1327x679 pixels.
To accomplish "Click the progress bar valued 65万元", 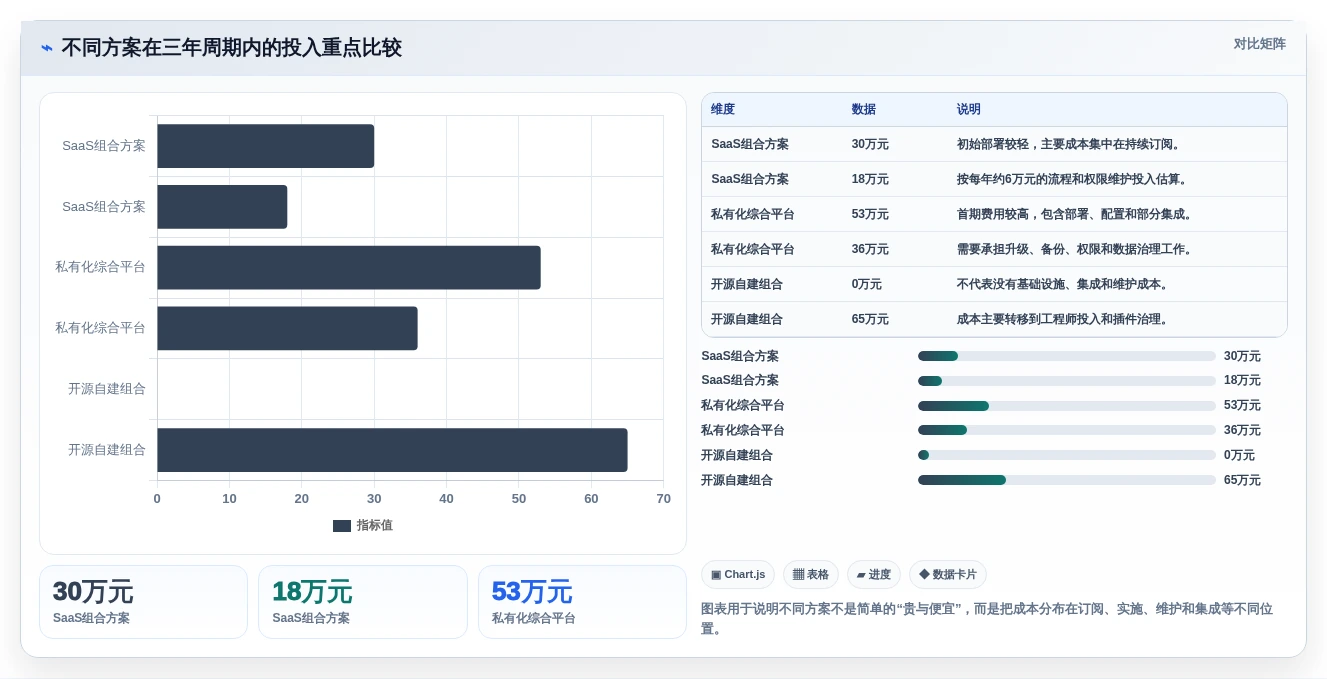I will pyautogui.click(x=1067, y=480).
